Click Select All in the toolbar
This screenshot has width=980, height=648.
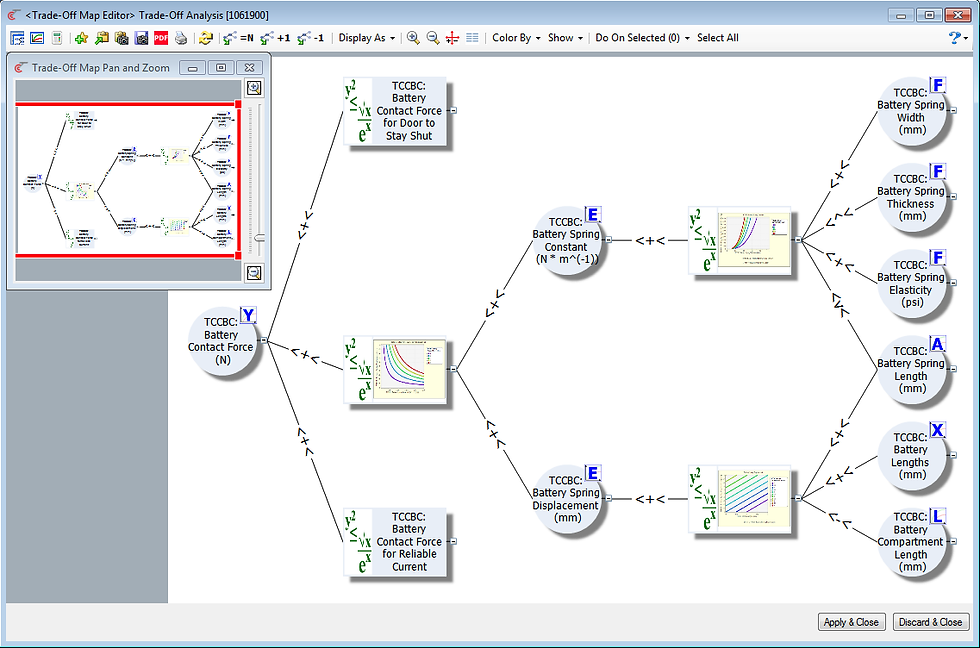coord(718,38)
